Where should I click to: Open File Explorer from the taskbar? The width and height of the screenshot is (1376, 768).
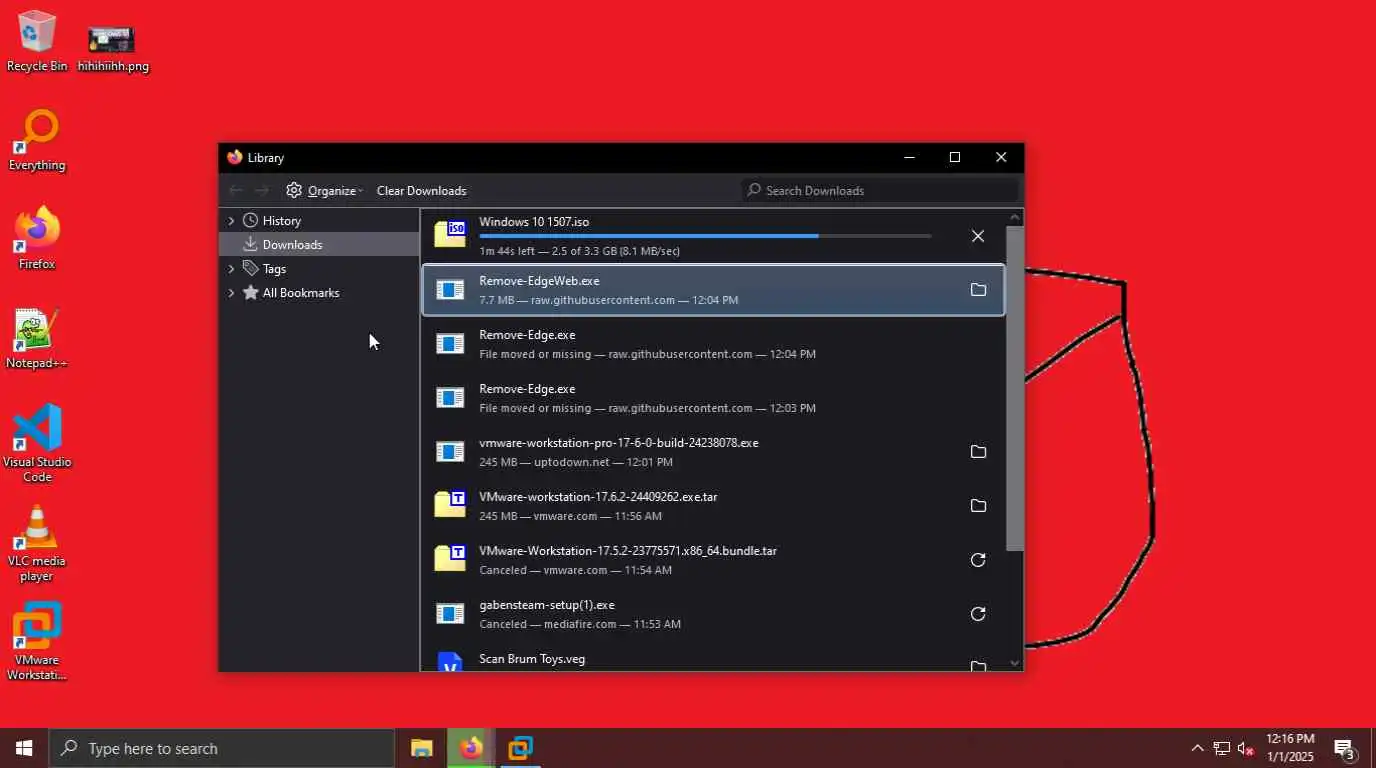(422, 748)
